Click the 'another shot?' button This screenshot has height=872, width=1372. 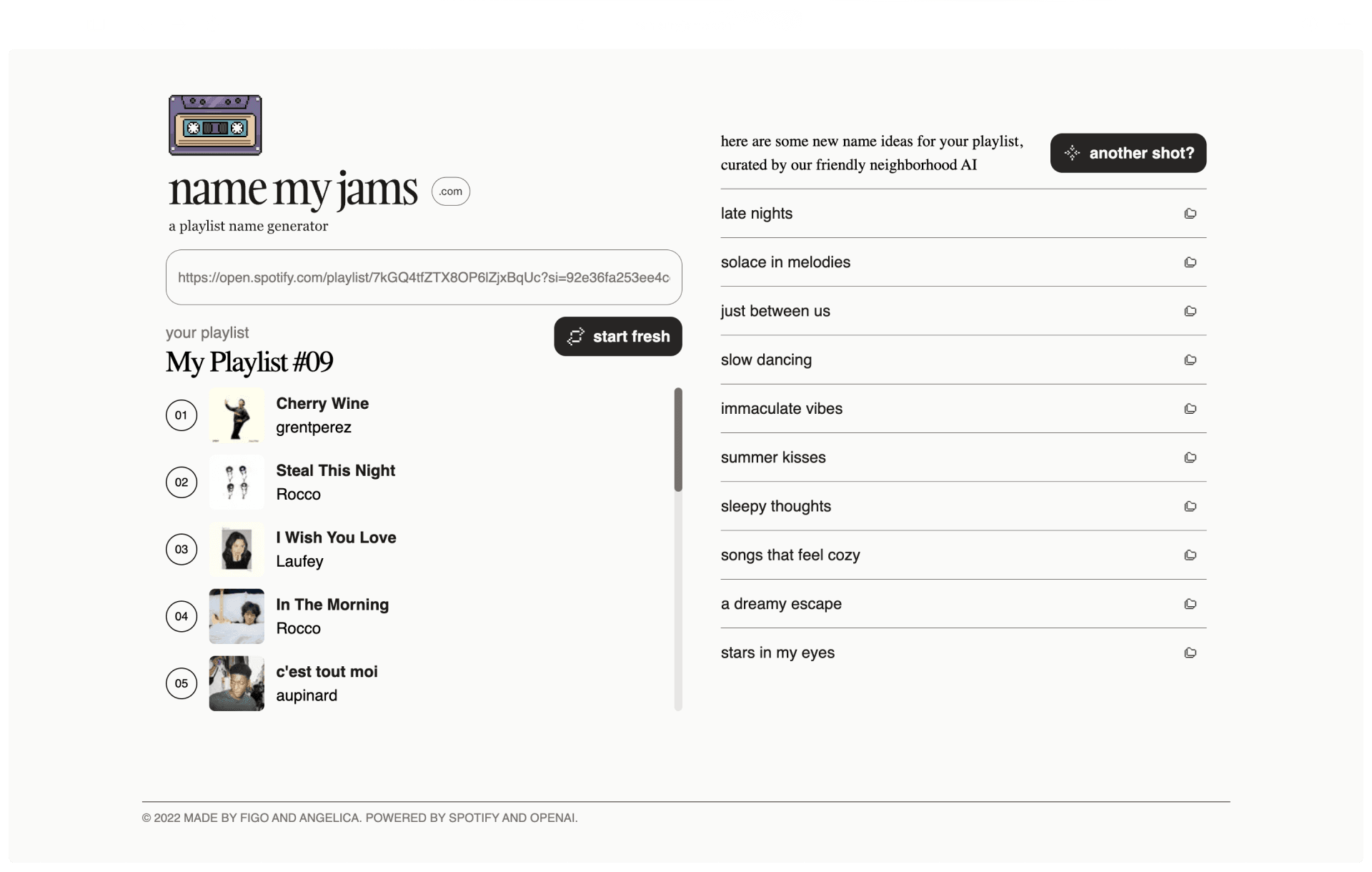tap(1128, 152)
